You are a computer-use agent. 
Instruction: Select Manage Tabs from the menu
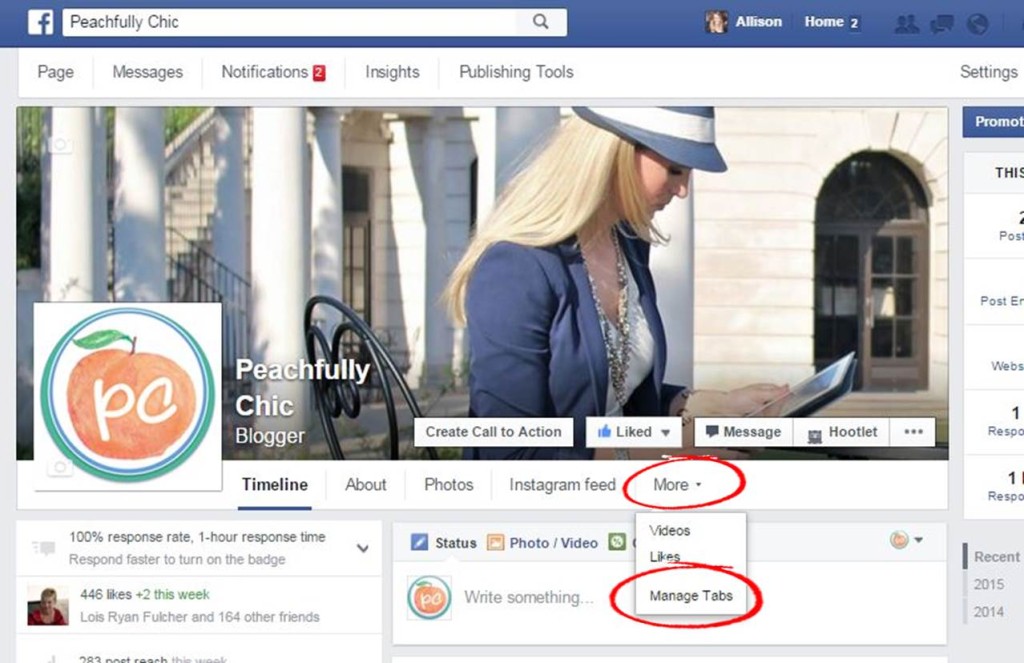[x=691, y=595]
